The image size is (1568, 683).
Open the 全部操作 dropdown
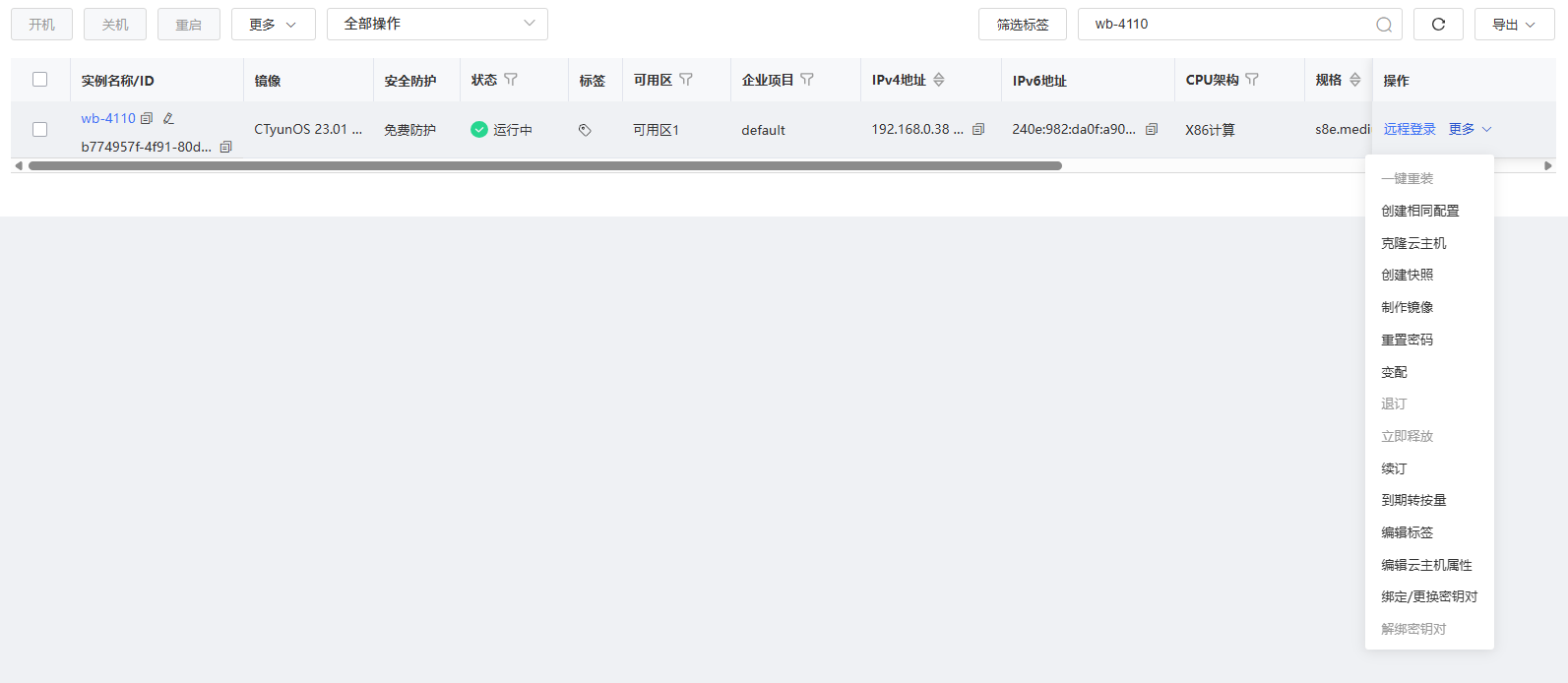pyautogui.click(x=437, y=25)
